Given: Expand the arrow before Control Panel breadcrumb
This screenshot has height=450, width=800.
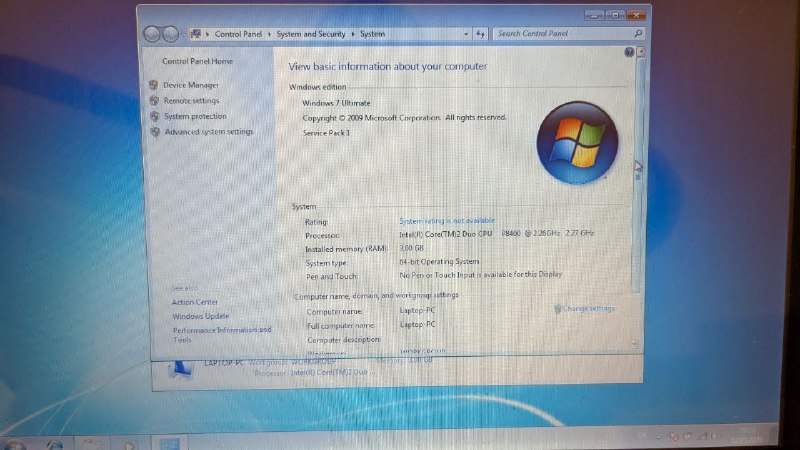Looking at the screenshot, I should point(208,34).
